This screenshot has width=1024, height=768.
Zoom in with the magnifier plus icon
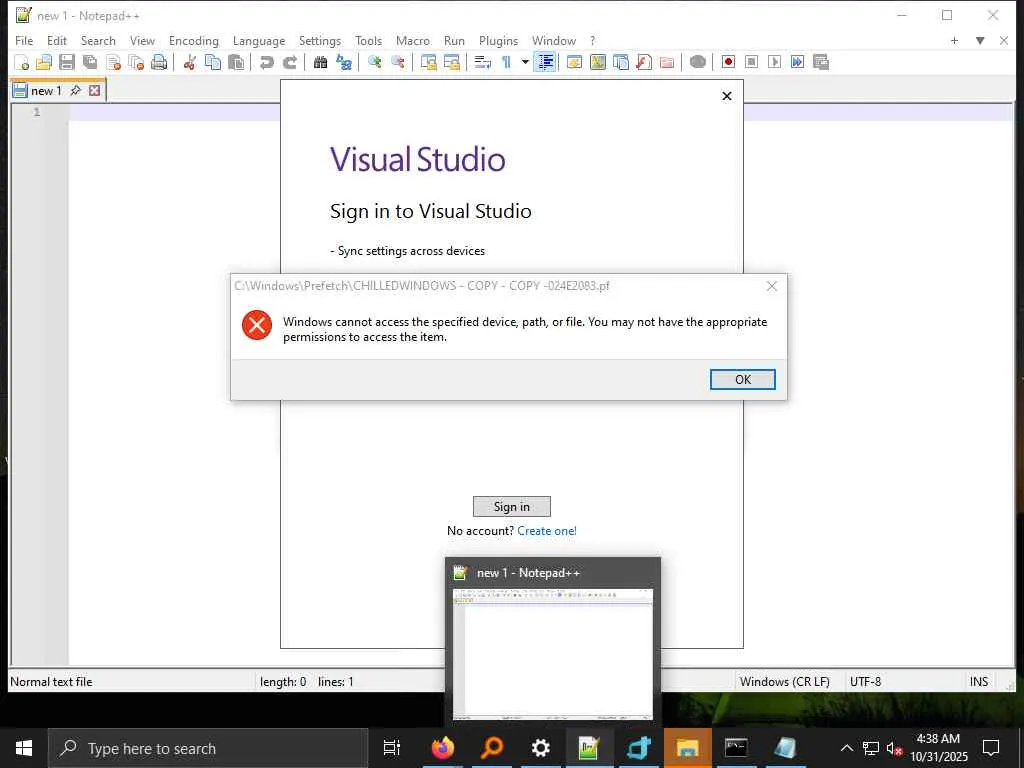pos(374,62)
